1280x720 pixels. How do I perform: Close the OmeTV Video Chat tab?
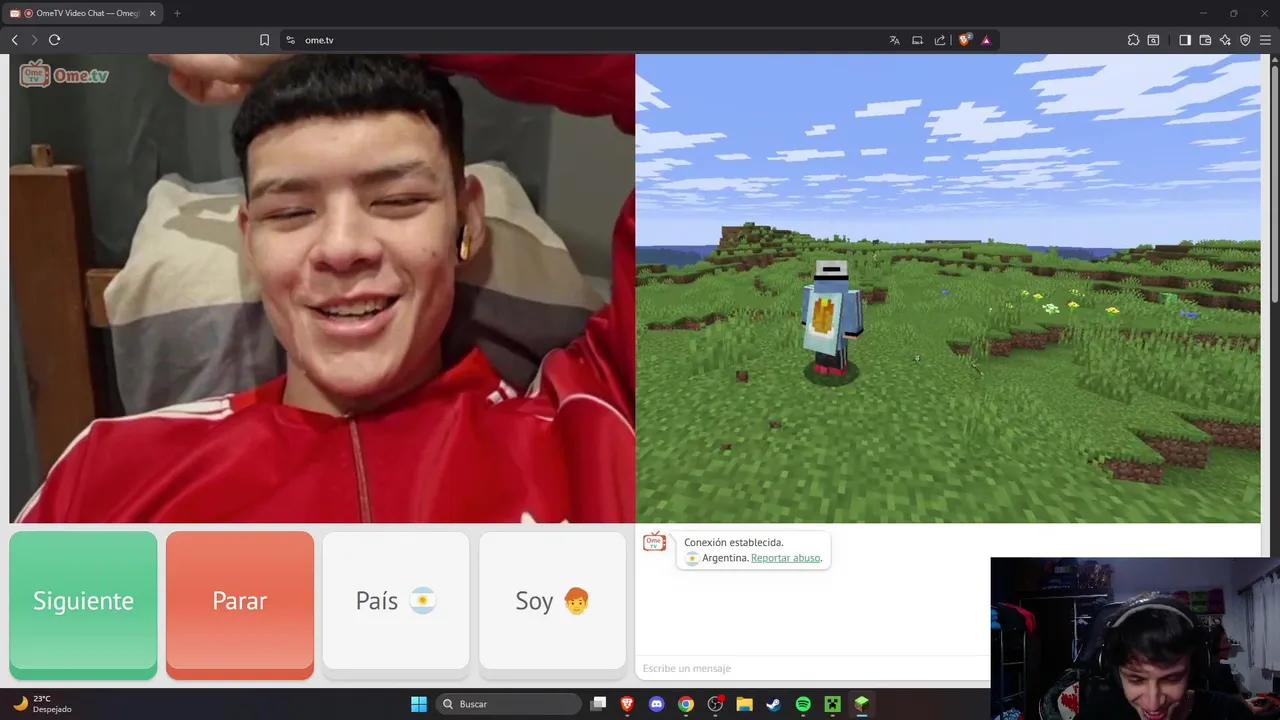click(x=153, y=13)
